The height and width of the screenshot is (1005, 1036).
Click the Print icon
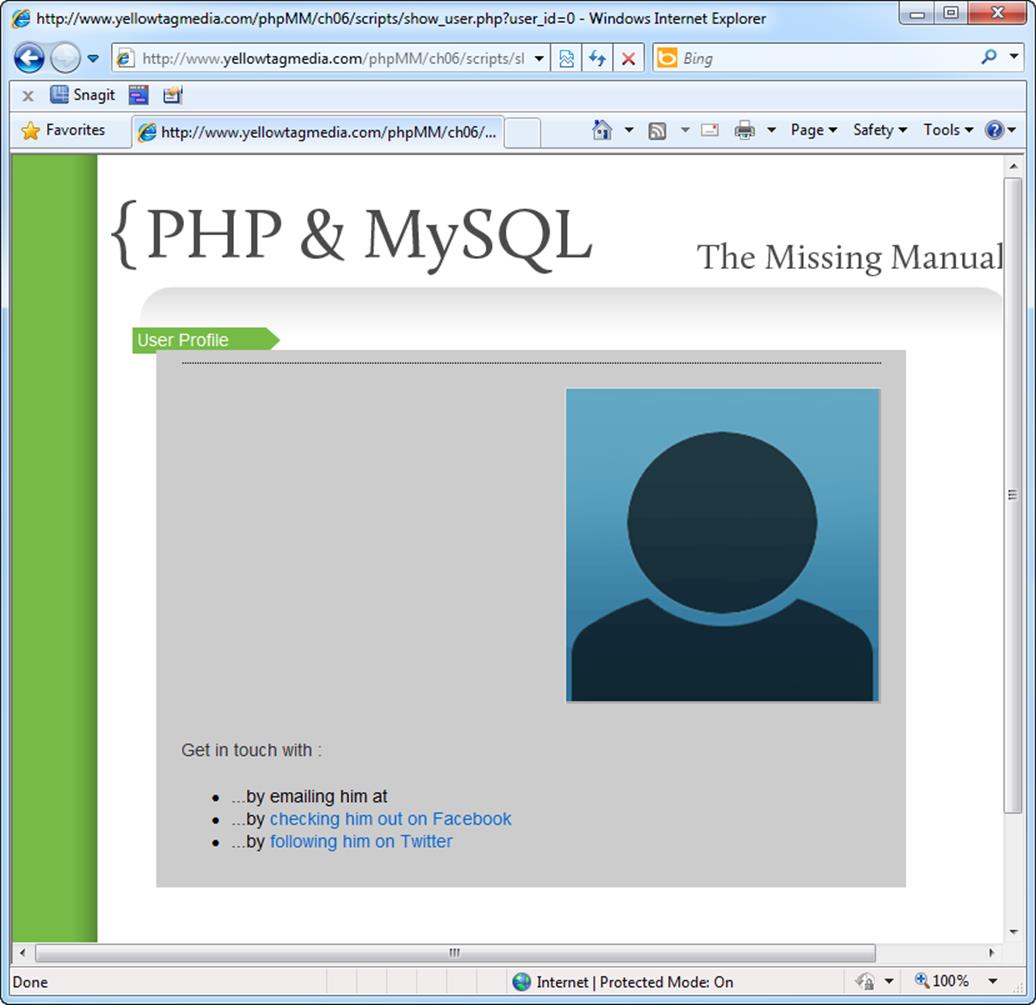[x=745, y=130]
